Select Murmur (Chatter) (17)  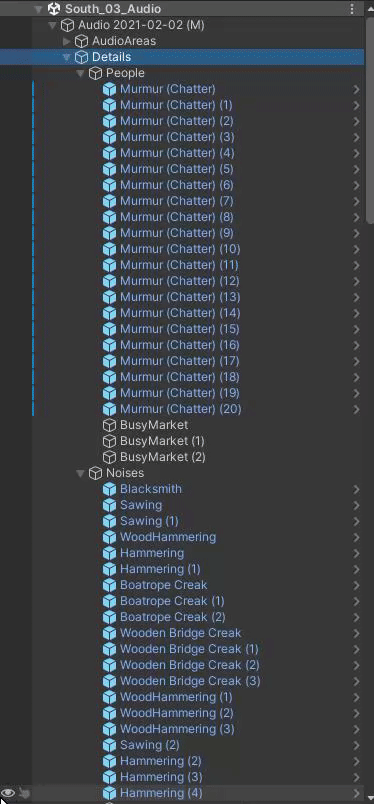click(180, 361)
